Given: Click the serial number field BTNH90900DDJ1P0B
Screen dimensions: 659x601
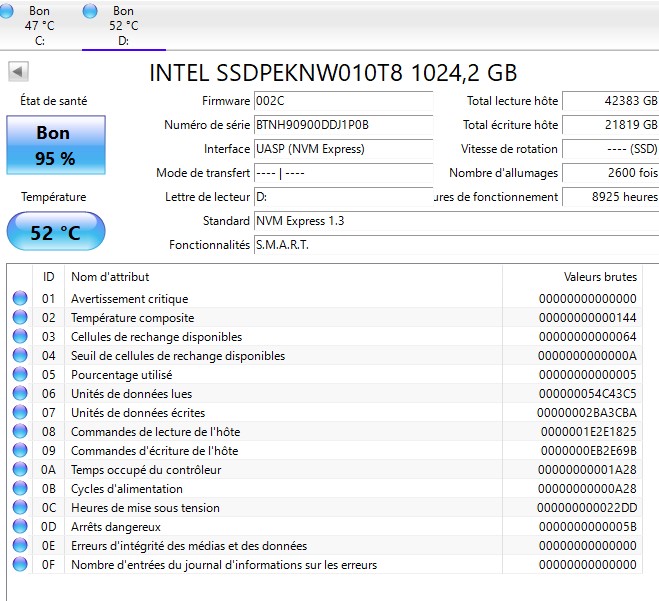Looking at the screenshot, I should (343, 125).
